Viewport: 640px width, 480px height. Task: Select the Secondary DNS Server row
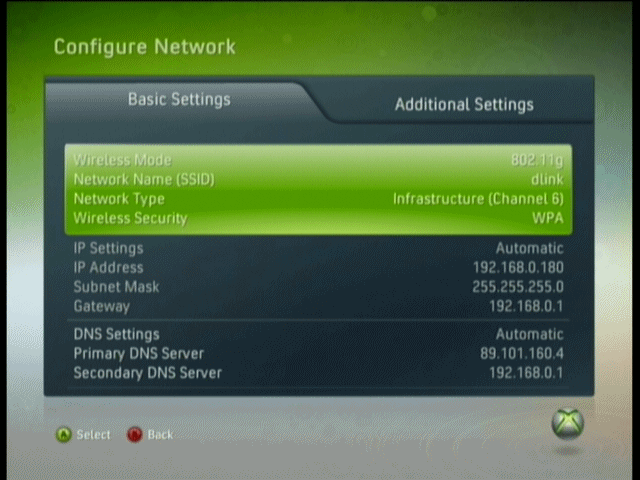318,373
